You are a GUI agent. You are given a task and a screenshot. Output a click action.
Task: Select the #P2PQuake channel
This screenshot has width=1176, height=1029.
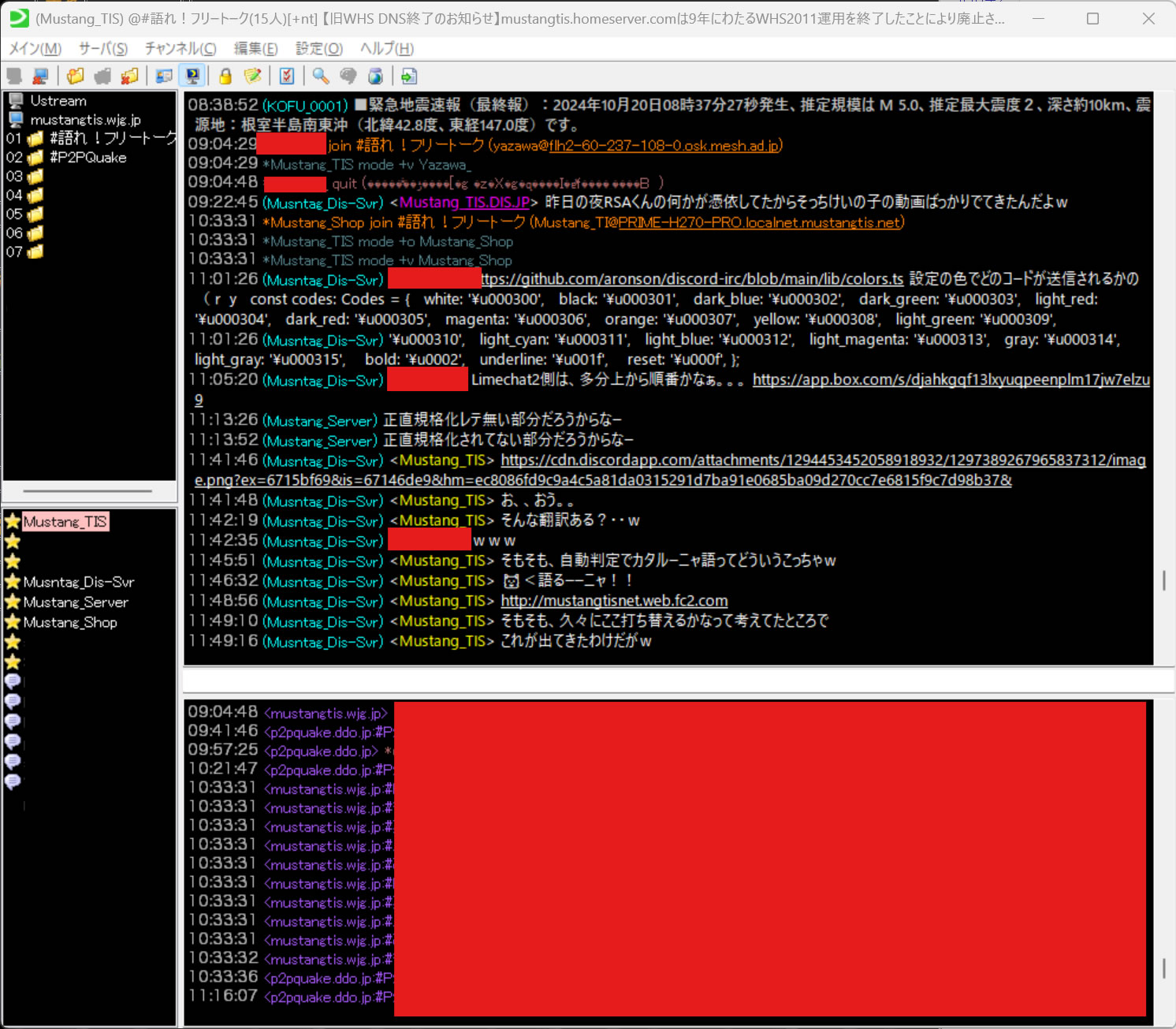[x=87, y=158]
